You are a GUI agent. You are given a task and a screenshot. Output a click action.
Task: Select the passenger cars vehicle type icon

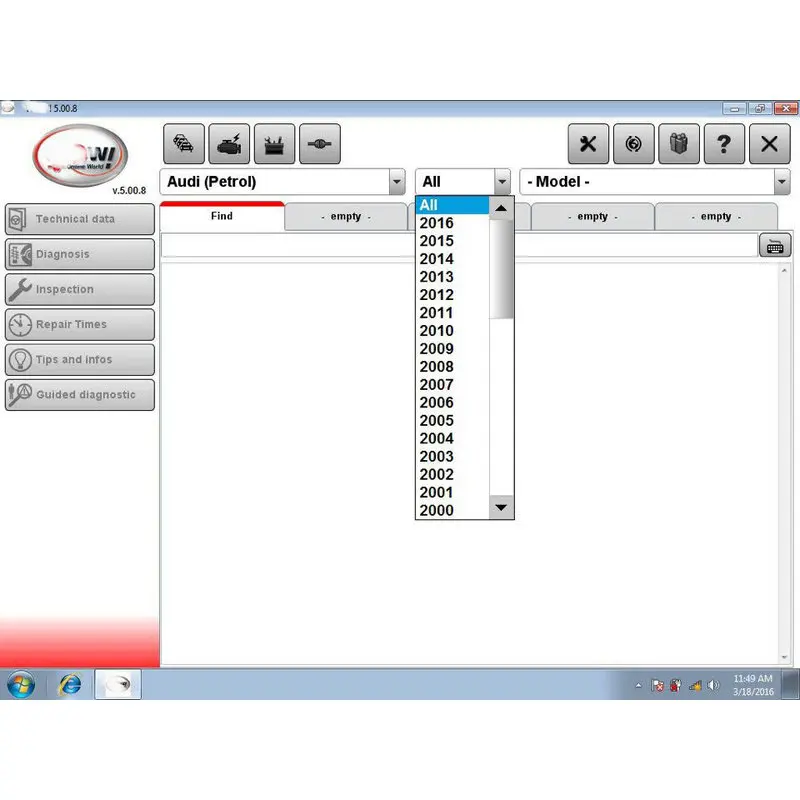184,144
